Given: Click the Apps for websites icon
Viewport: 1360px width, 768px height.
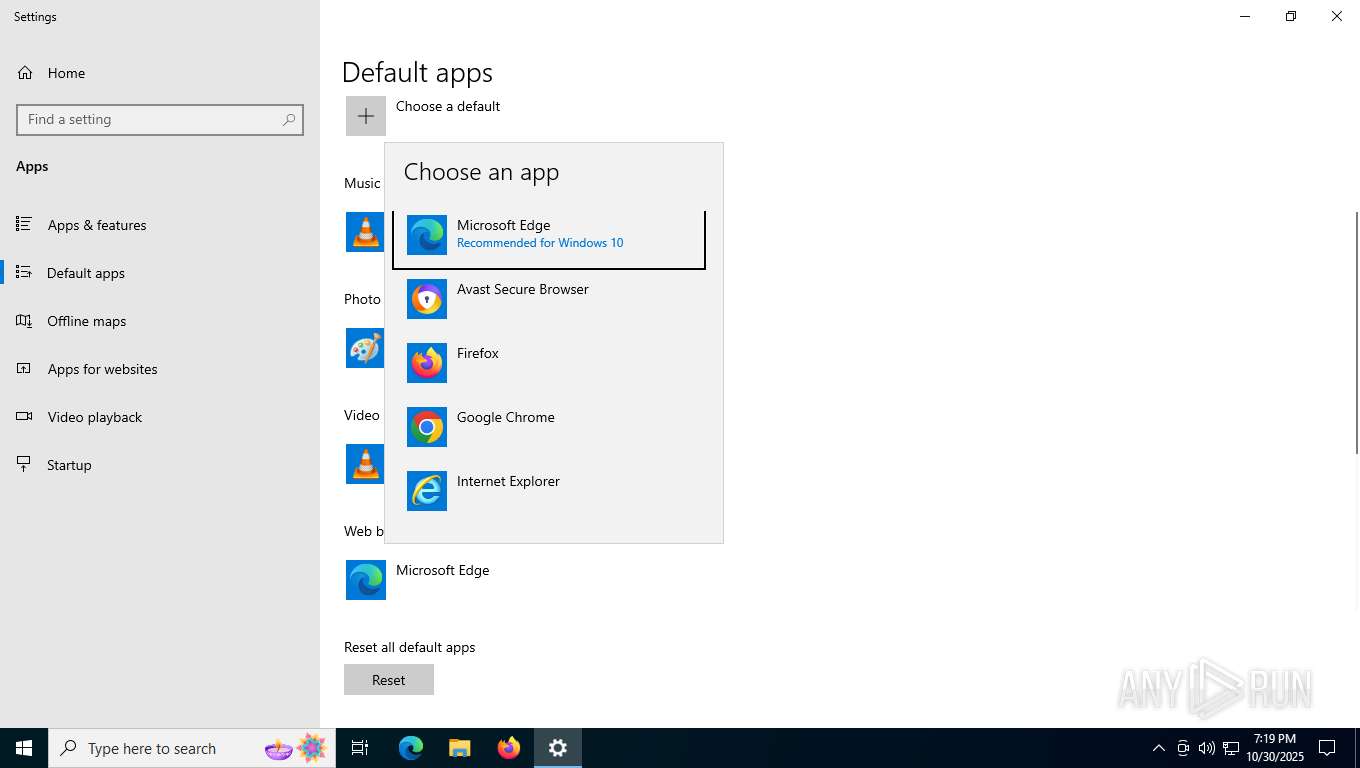Looking at the screenshot, I should [x=24, y=368].
